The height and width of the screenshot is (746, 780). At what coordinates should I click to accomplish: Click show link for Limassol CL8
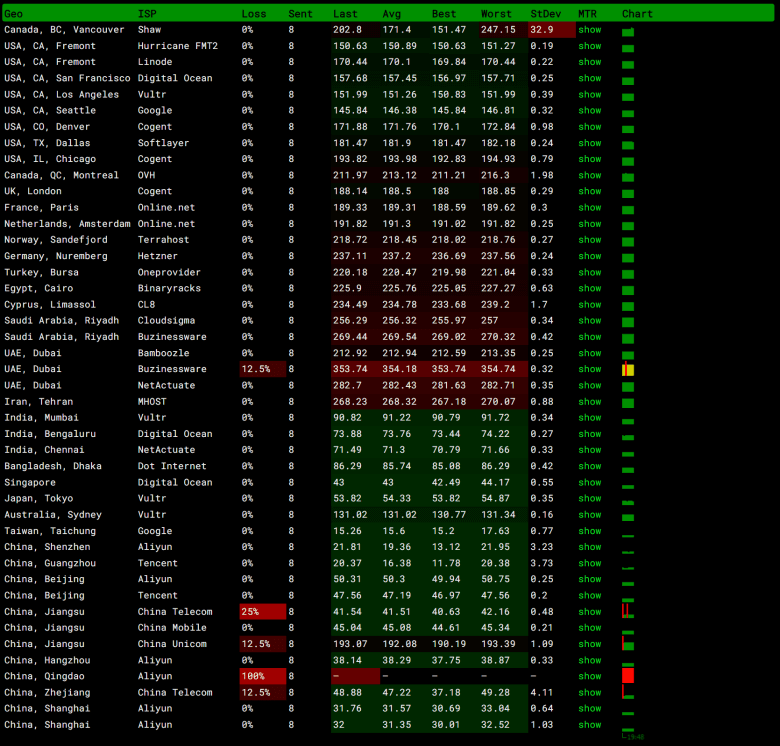coord(589,304)
